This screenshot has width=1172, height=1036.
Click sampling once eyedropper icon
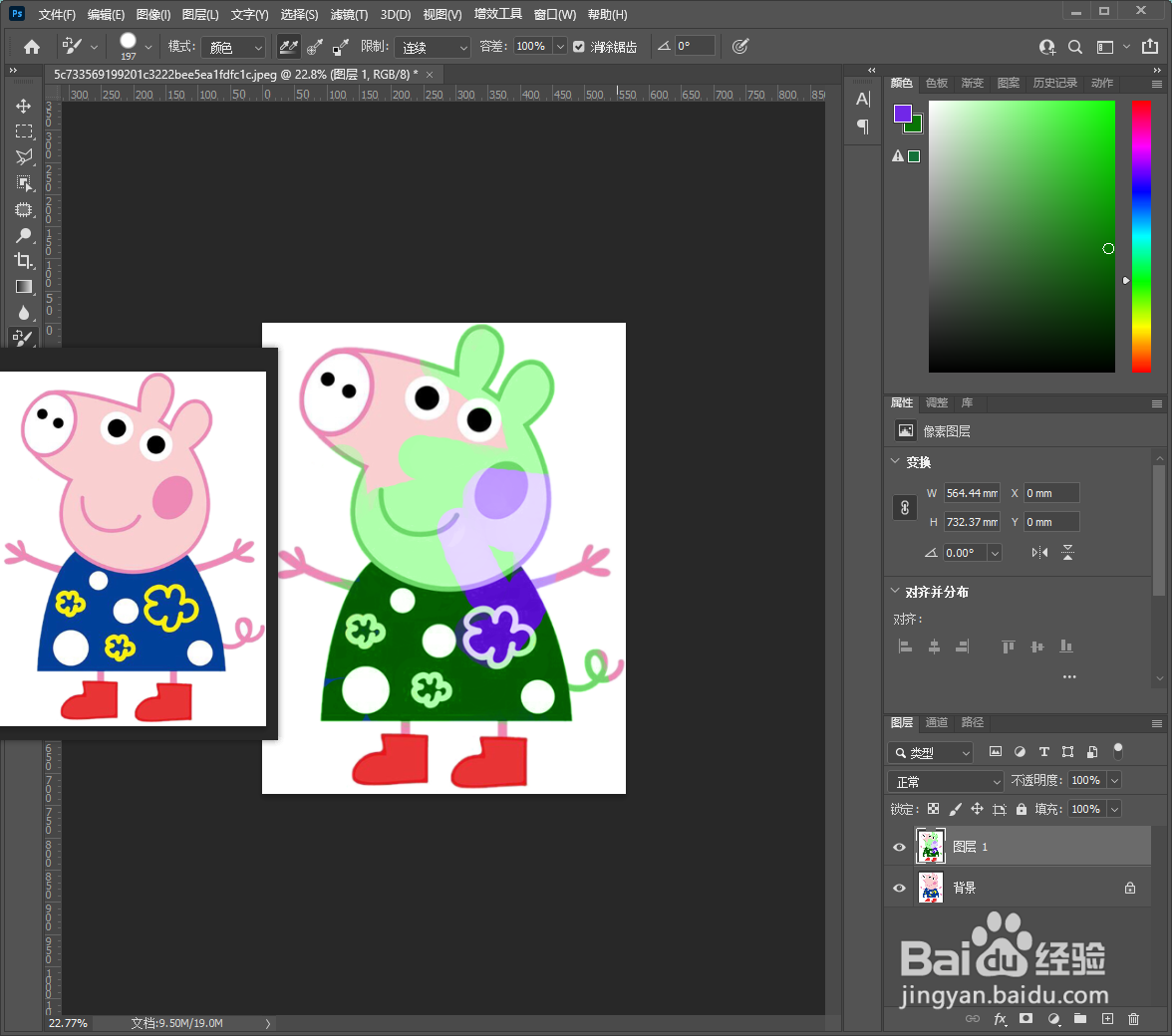coord(315,47)
